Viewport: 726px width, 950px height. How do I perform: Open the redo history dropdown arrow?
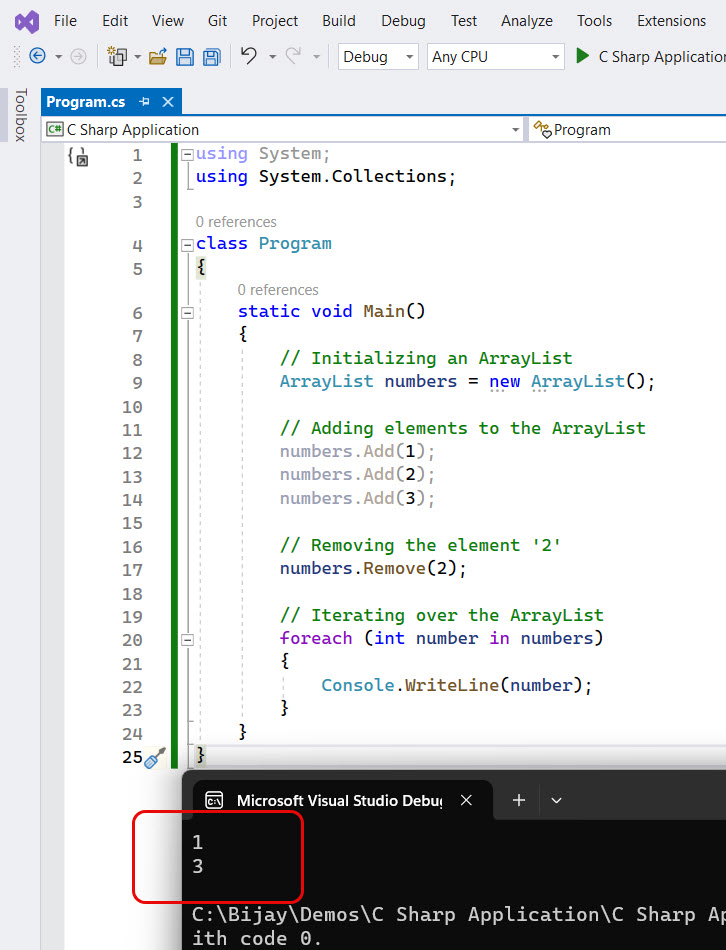(316, 57)
